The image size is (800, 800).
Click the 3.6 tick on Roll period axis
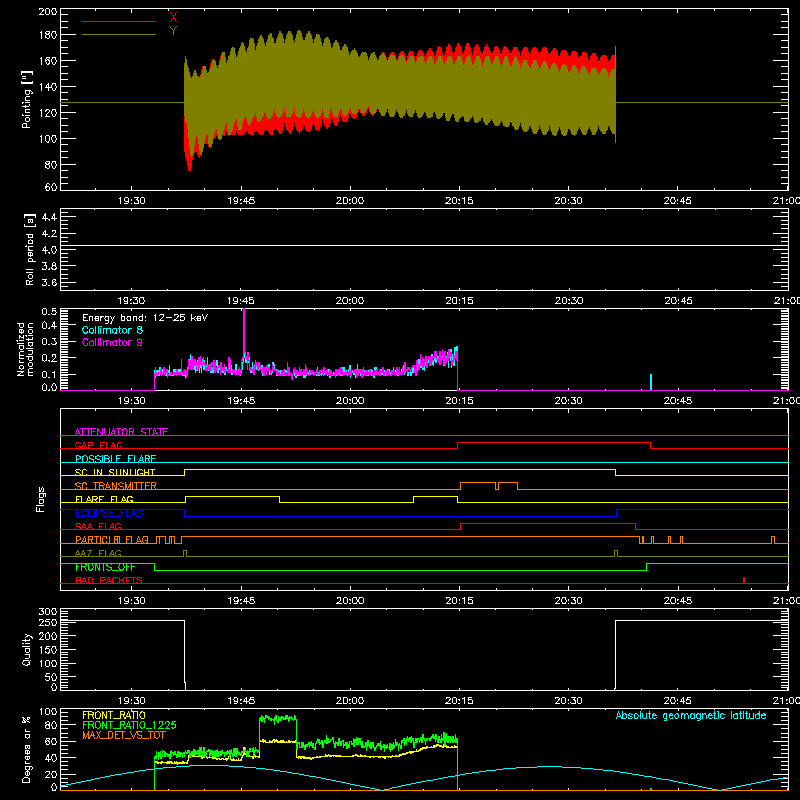[49, 282]
